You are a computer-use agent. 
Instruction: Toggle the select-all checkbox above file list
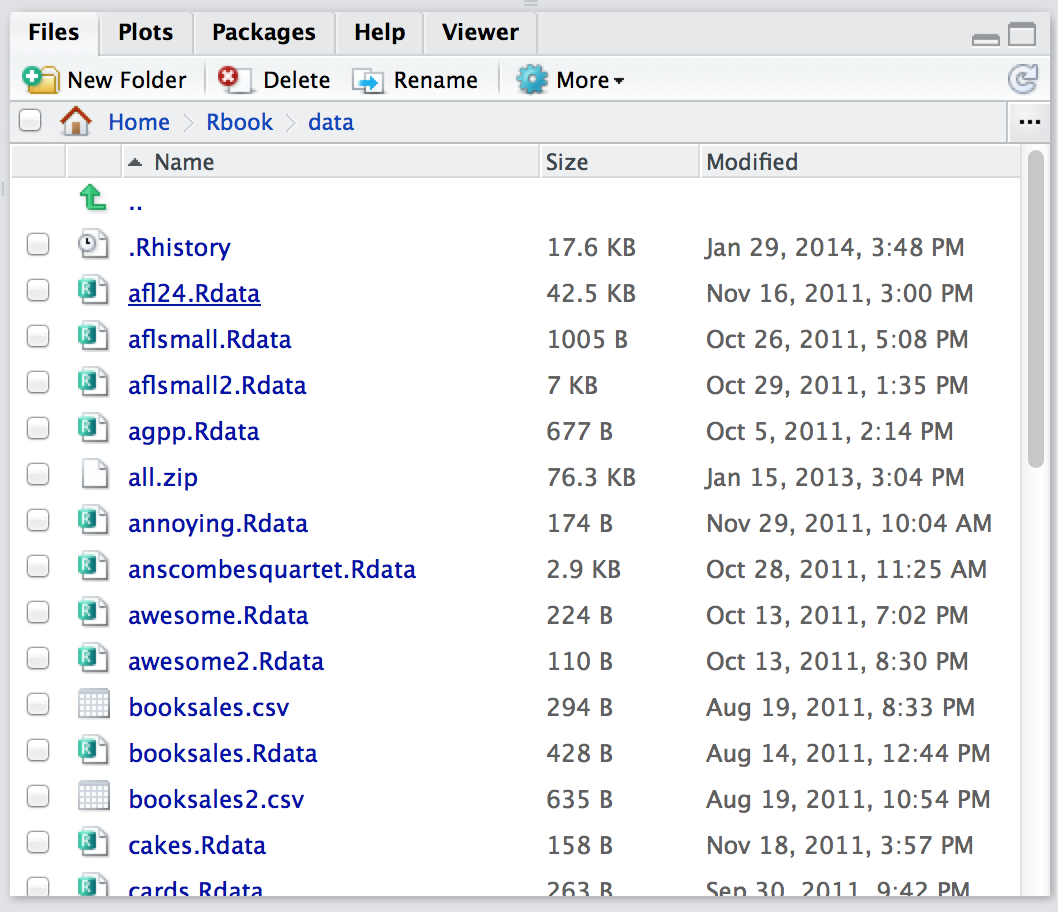30,120
